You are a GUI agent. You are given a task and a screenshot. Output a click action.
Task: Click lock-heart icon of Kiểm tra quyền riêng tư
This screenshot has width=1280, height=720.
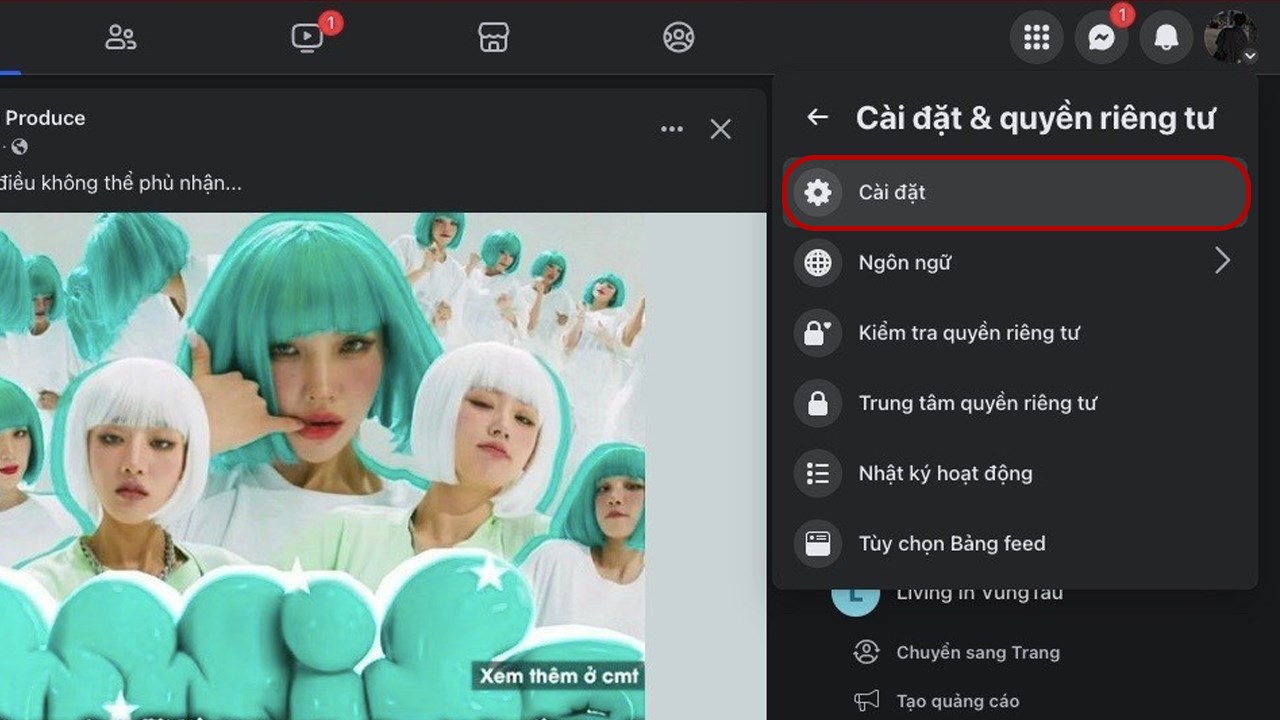pos(818,332)
